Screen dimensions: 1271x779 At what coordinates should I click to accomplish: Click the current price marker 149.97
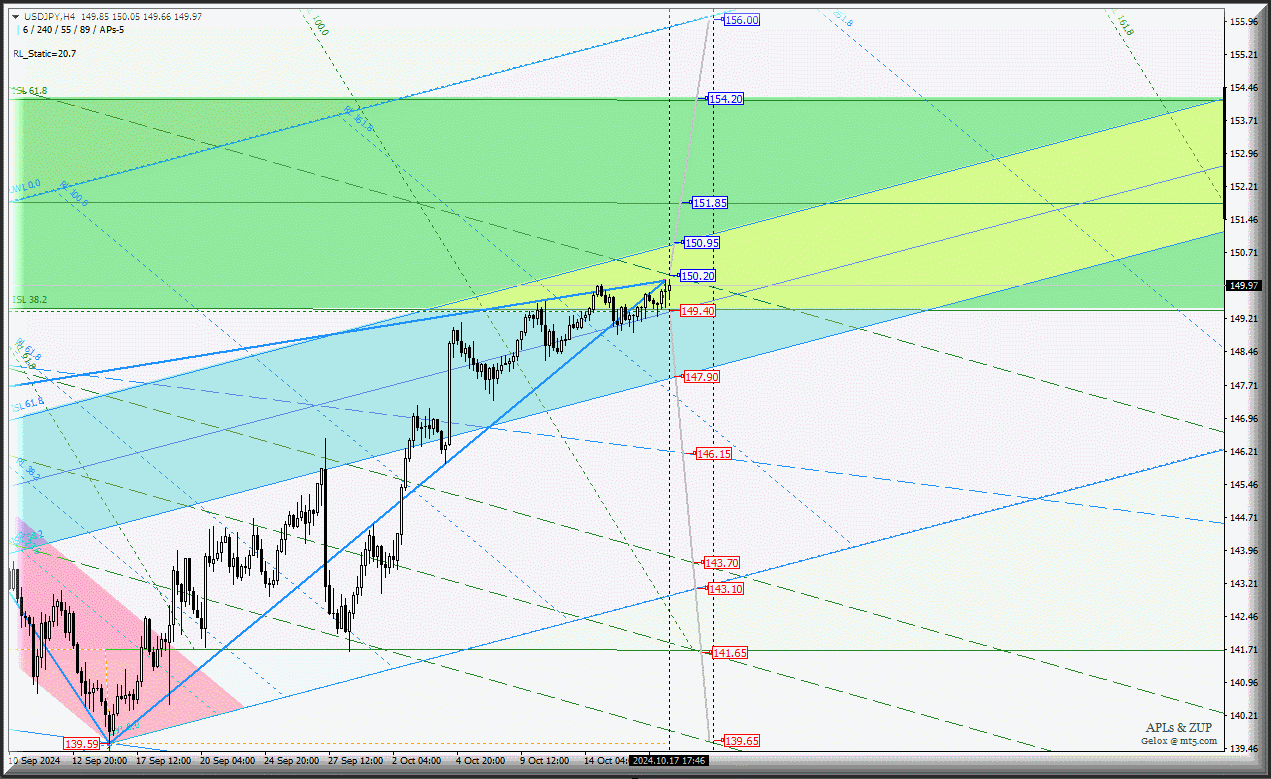1244,285
